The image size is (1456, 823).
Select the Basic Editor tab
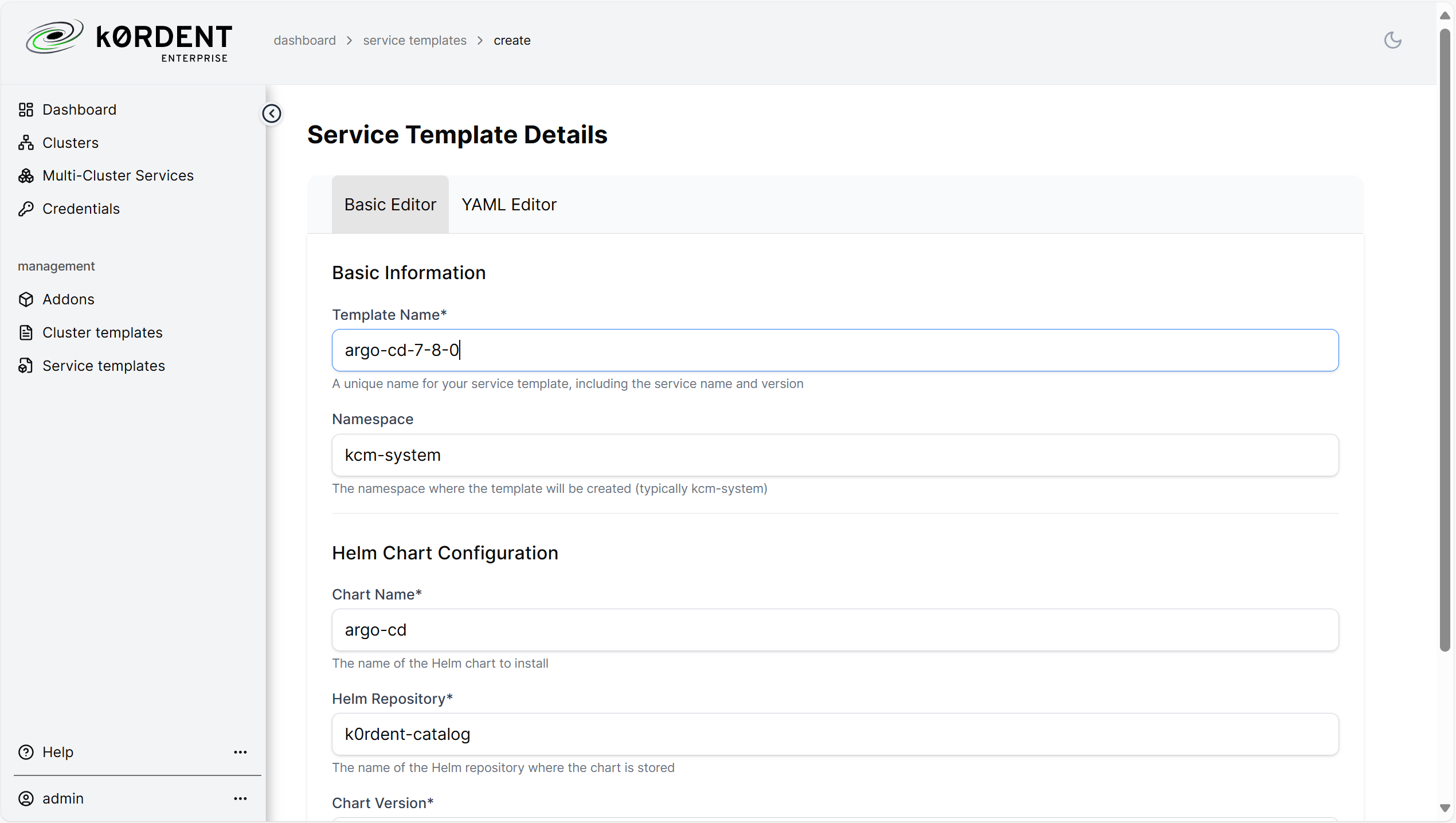[390, 205]
